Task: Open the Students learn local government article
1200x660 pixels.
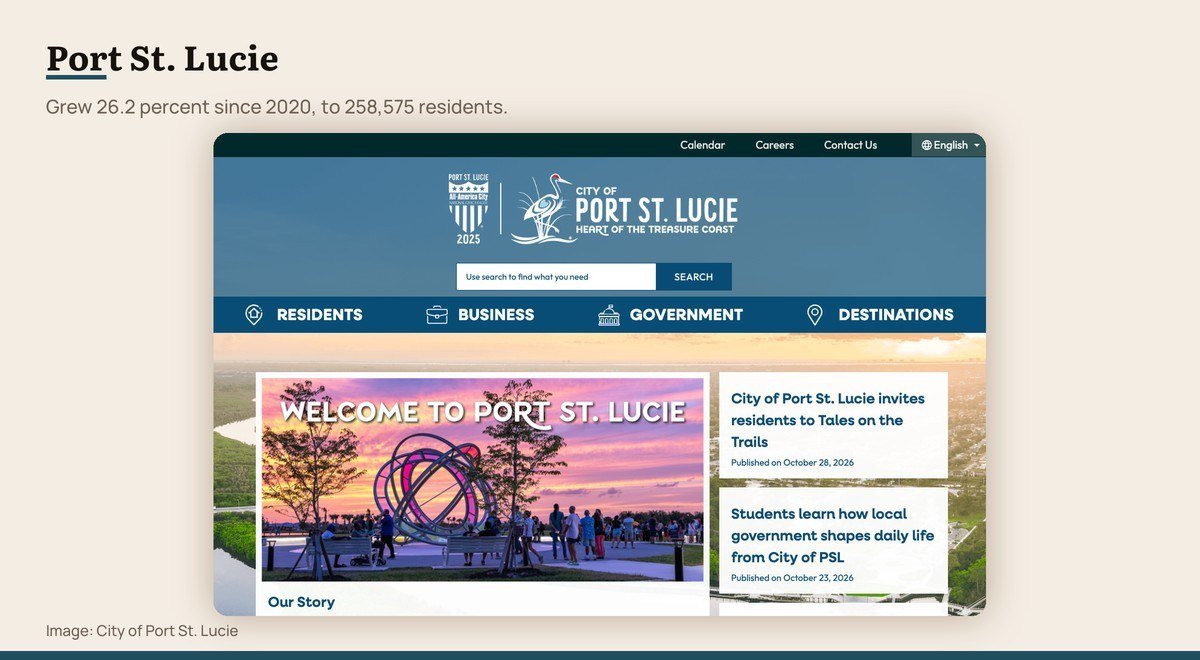Action: point(832,535)
